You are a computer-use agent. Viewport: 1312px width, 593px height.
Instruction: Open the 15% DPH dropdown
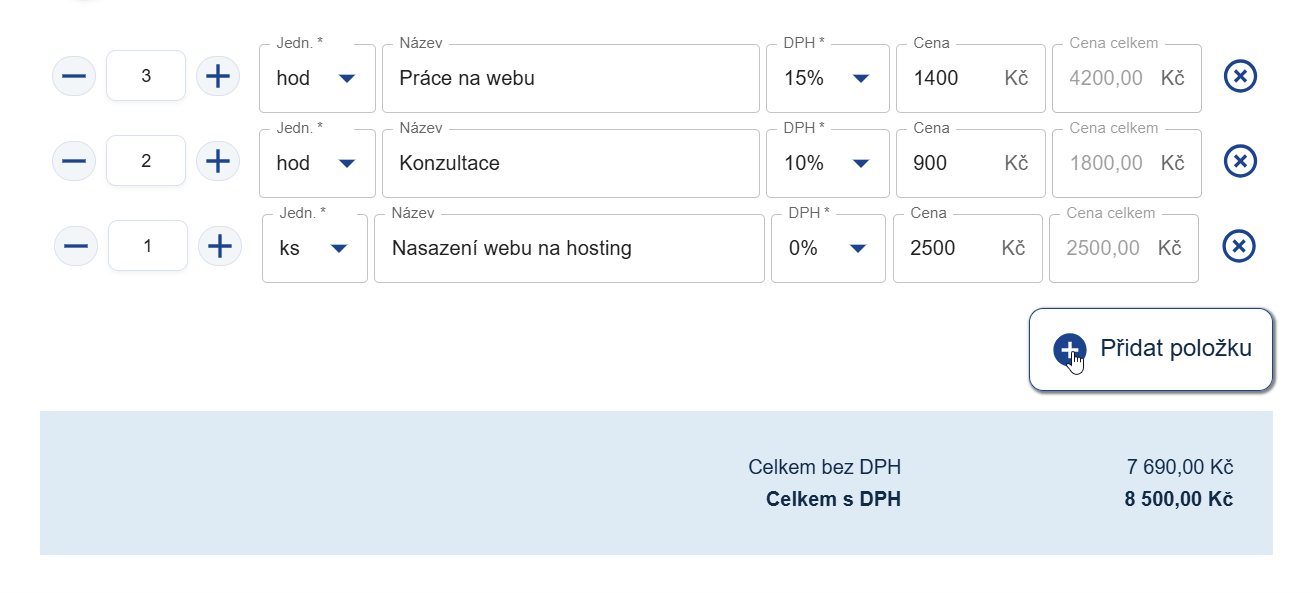tap(828, 78)
